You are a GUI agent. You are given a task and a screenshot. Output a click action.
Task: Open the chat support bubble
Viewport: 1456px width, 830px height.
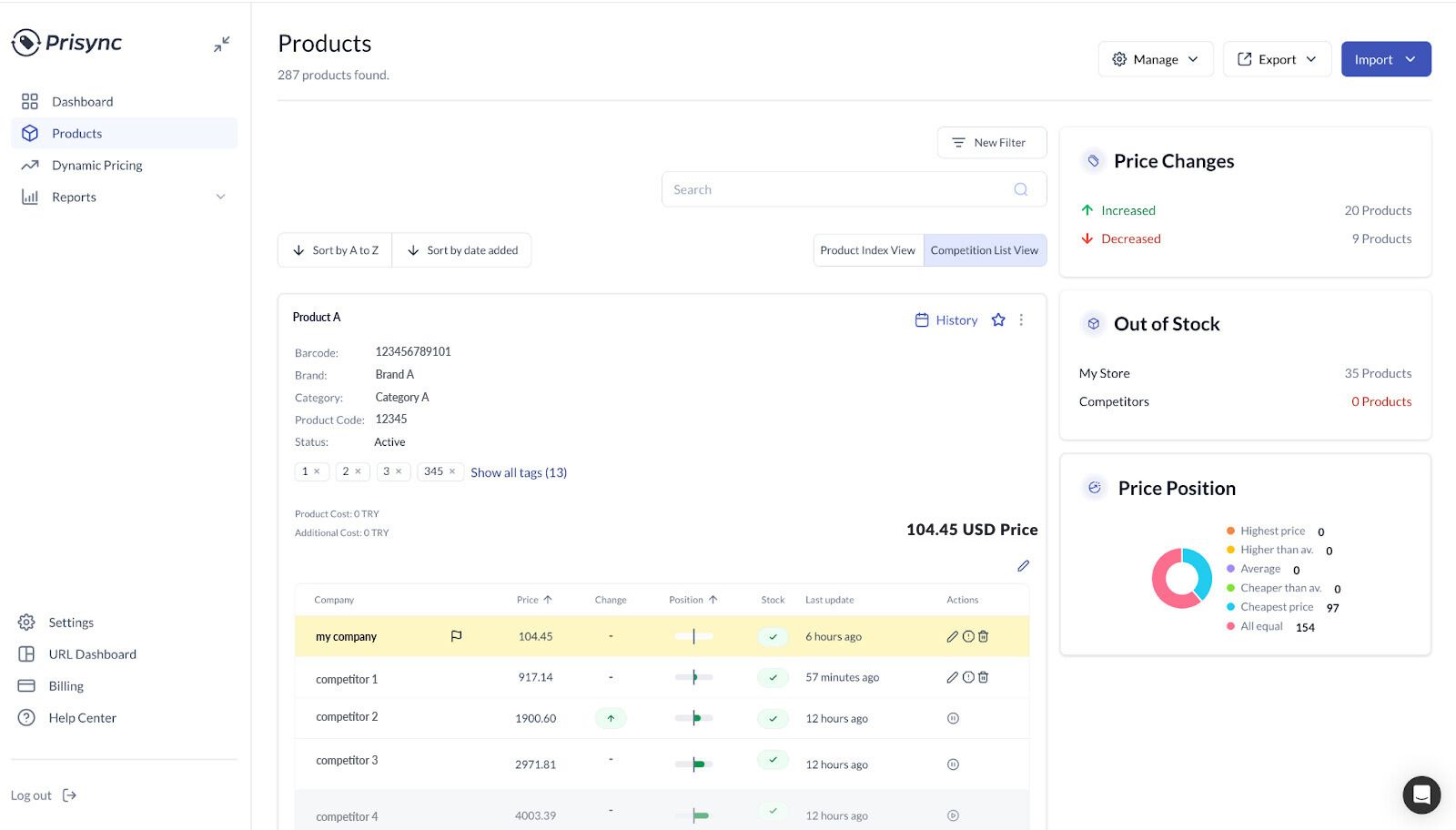(x=1421, y=795)
